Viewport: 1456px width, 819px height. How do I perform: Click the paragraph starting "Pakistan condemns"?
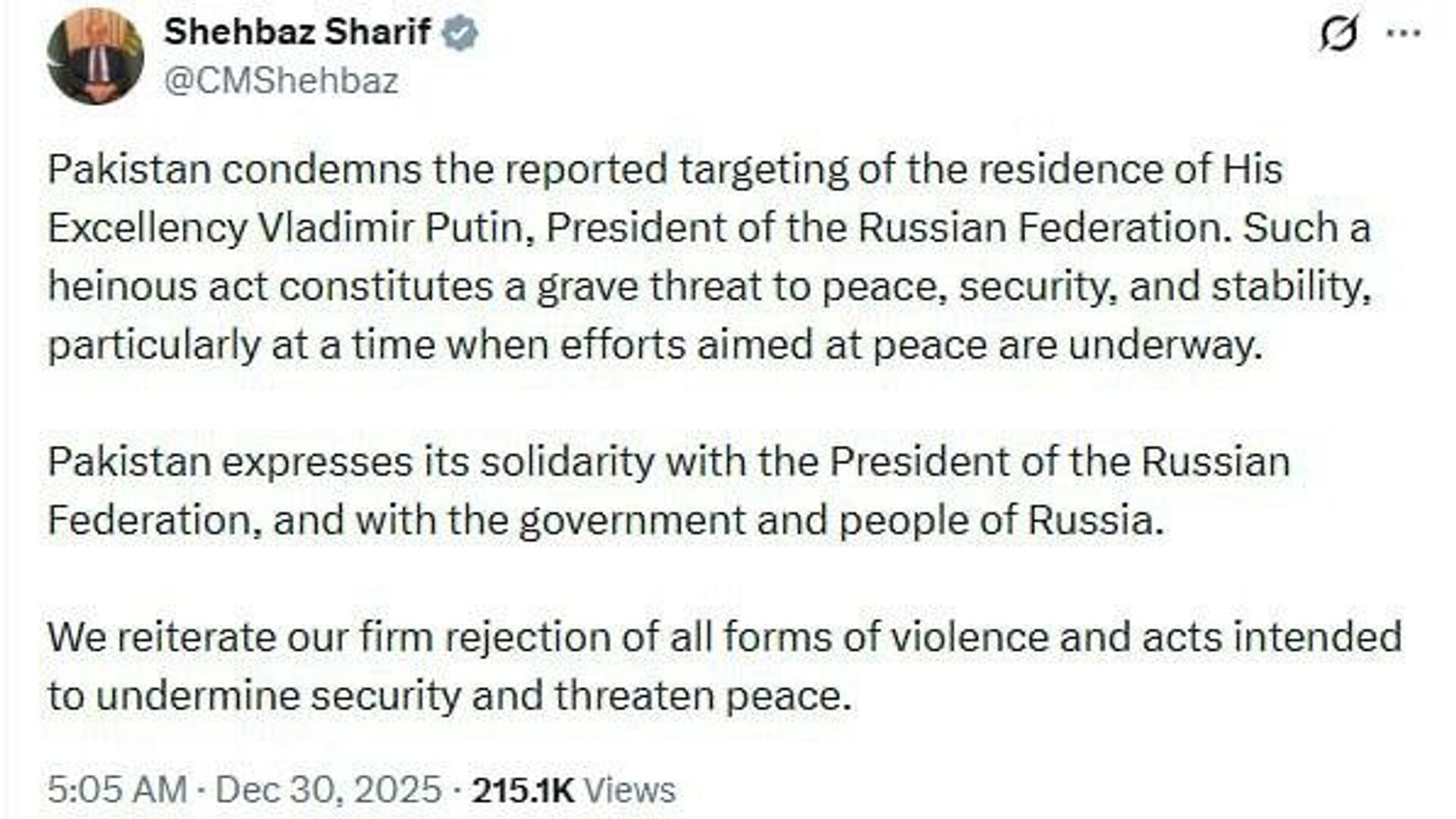click(682, 256)
